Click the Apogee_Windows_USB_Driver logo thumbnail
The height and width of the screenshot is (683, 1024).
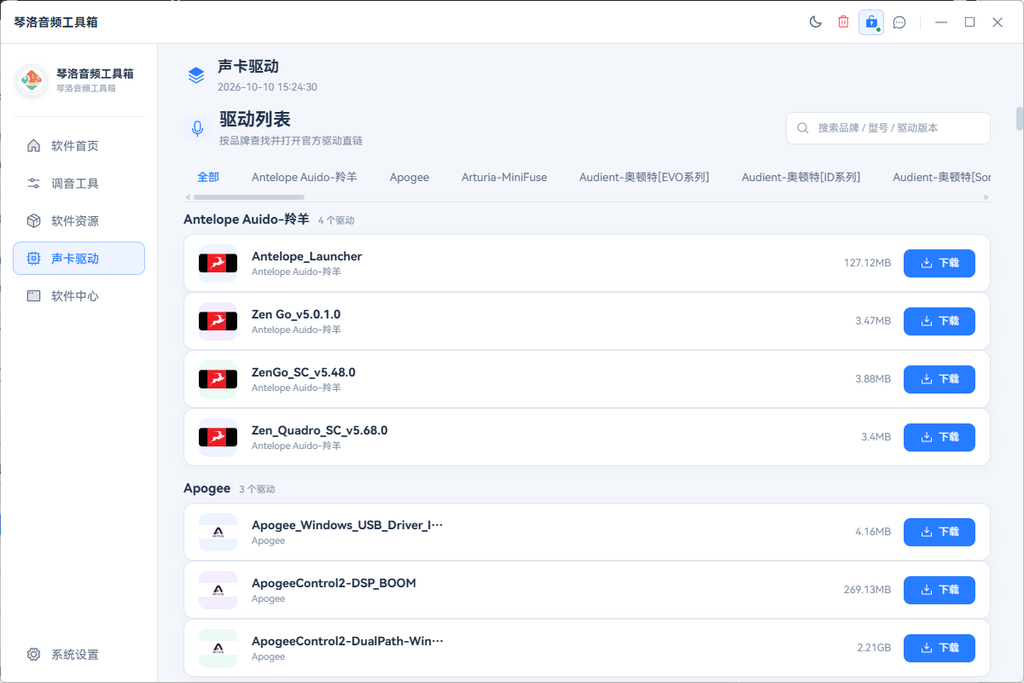click(x=217, y=532)
